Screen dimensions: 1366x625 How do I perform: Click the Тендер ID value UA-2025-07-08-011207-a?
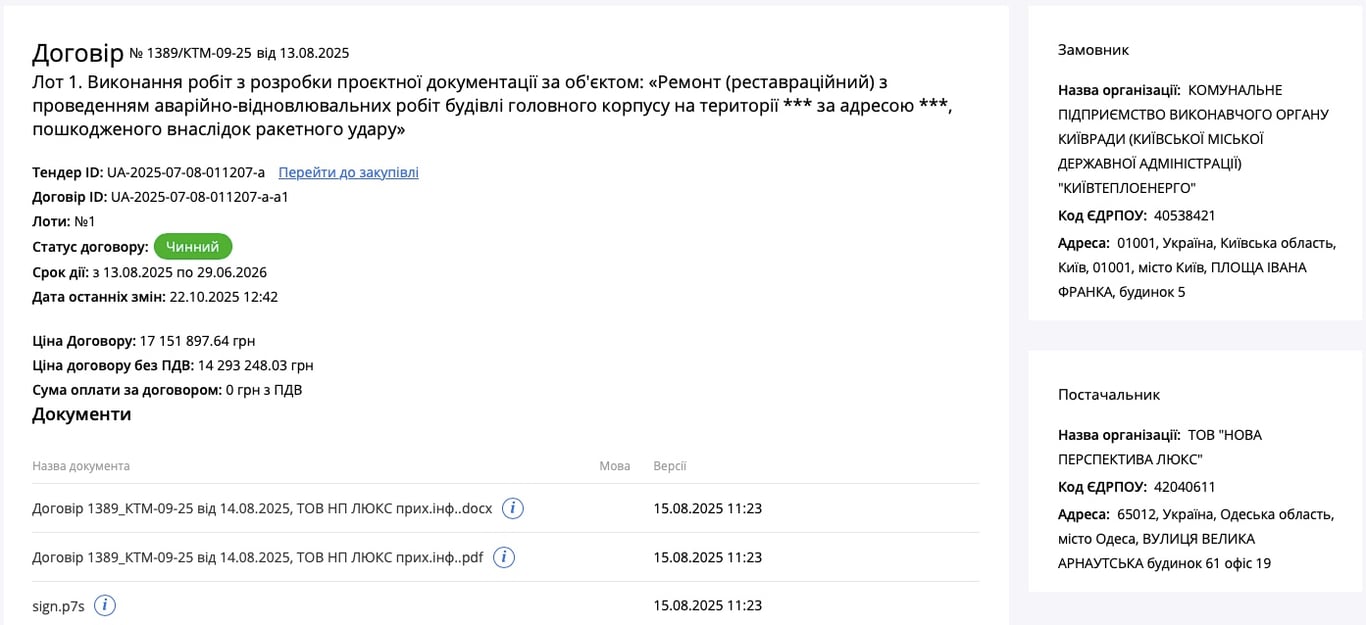coord(185,172)
